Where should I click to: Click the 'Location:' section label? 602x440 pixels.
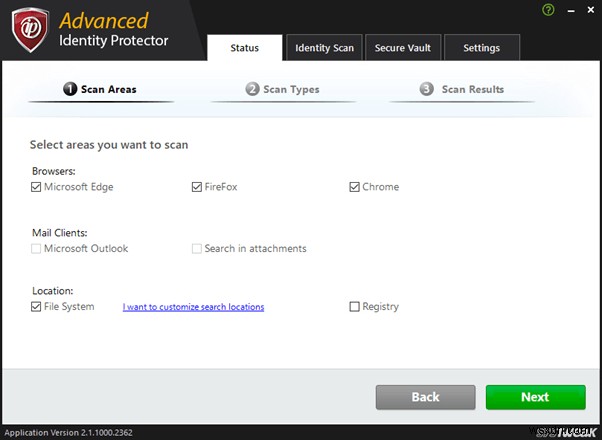[x=53, y=291]
